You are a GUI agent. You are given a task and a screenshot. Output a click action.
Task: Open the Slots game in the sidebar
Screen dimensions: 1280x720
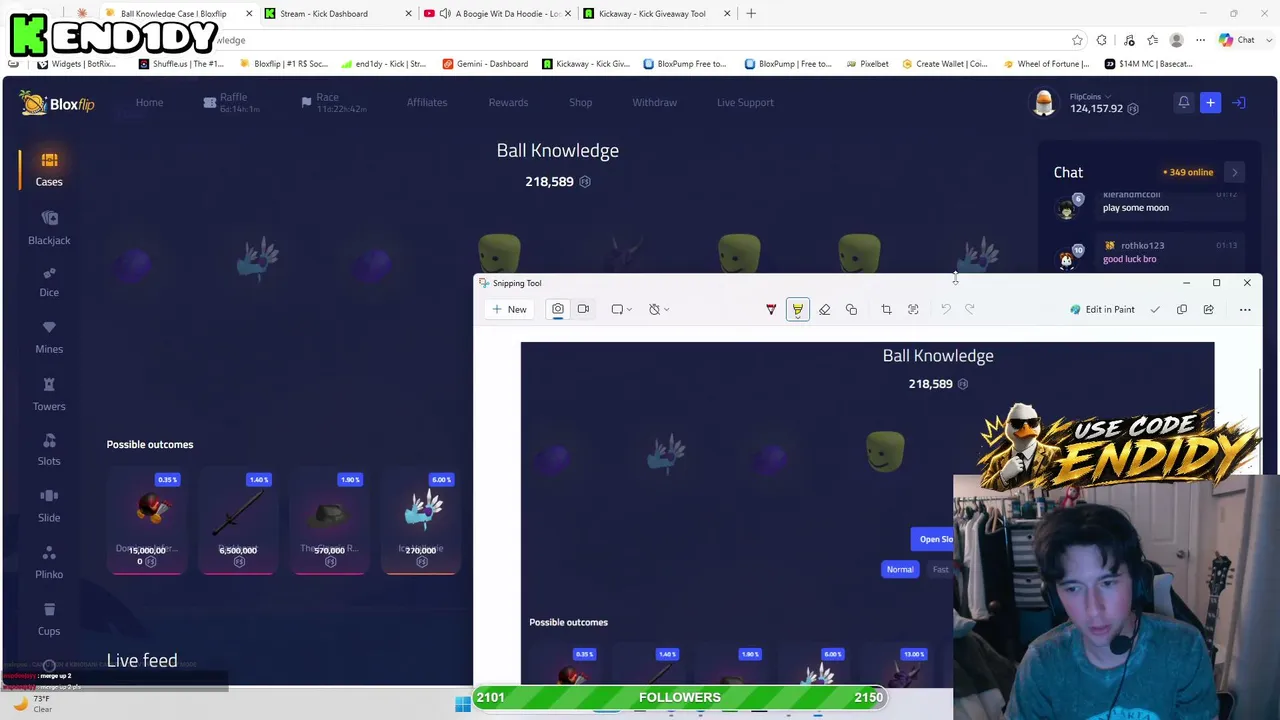[49, 450]
